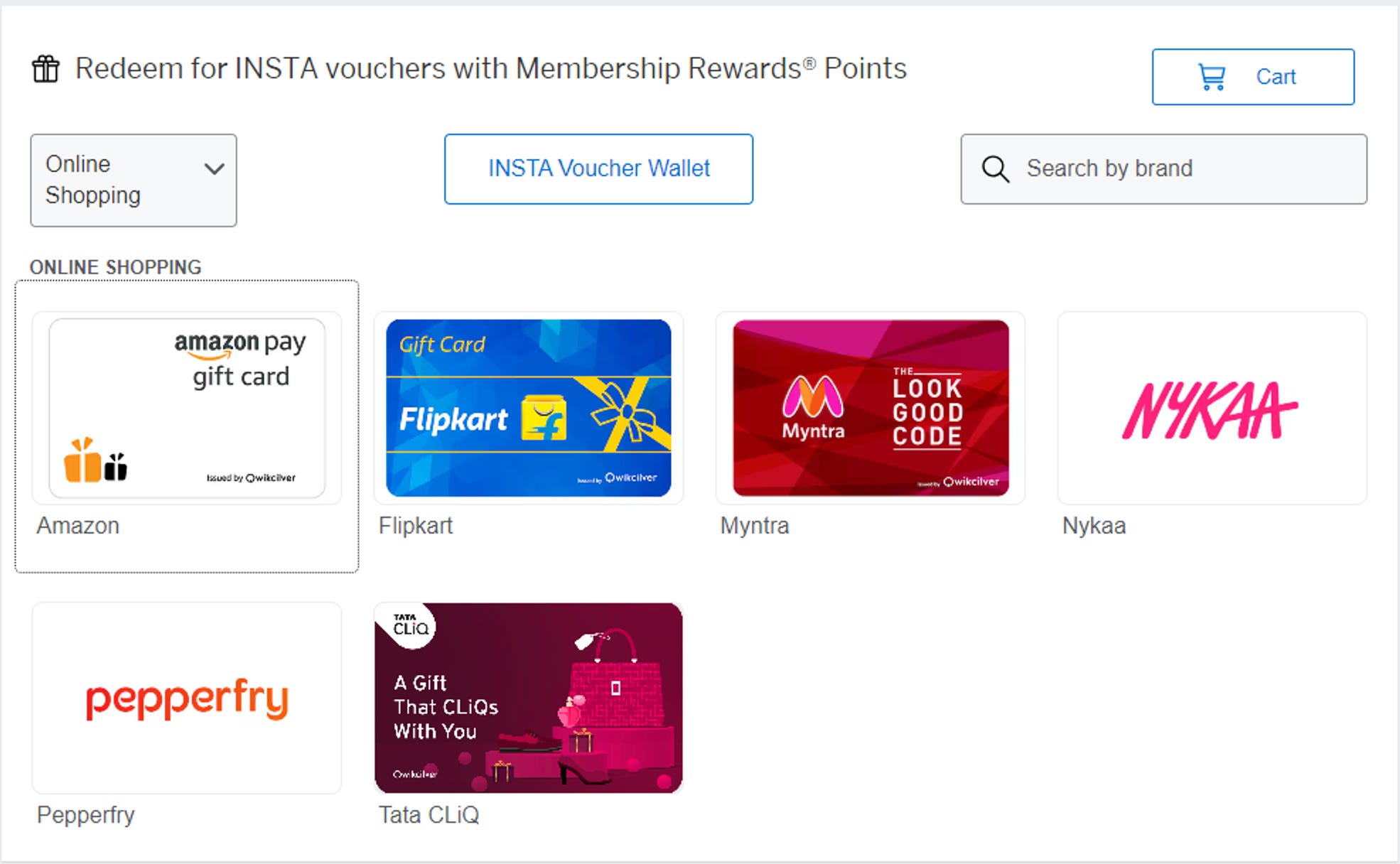Image resolution: width=1400 pixels, height=864 pixels.
Task: Open the INSTA Voucher Wallet
Action: point(598,168)
